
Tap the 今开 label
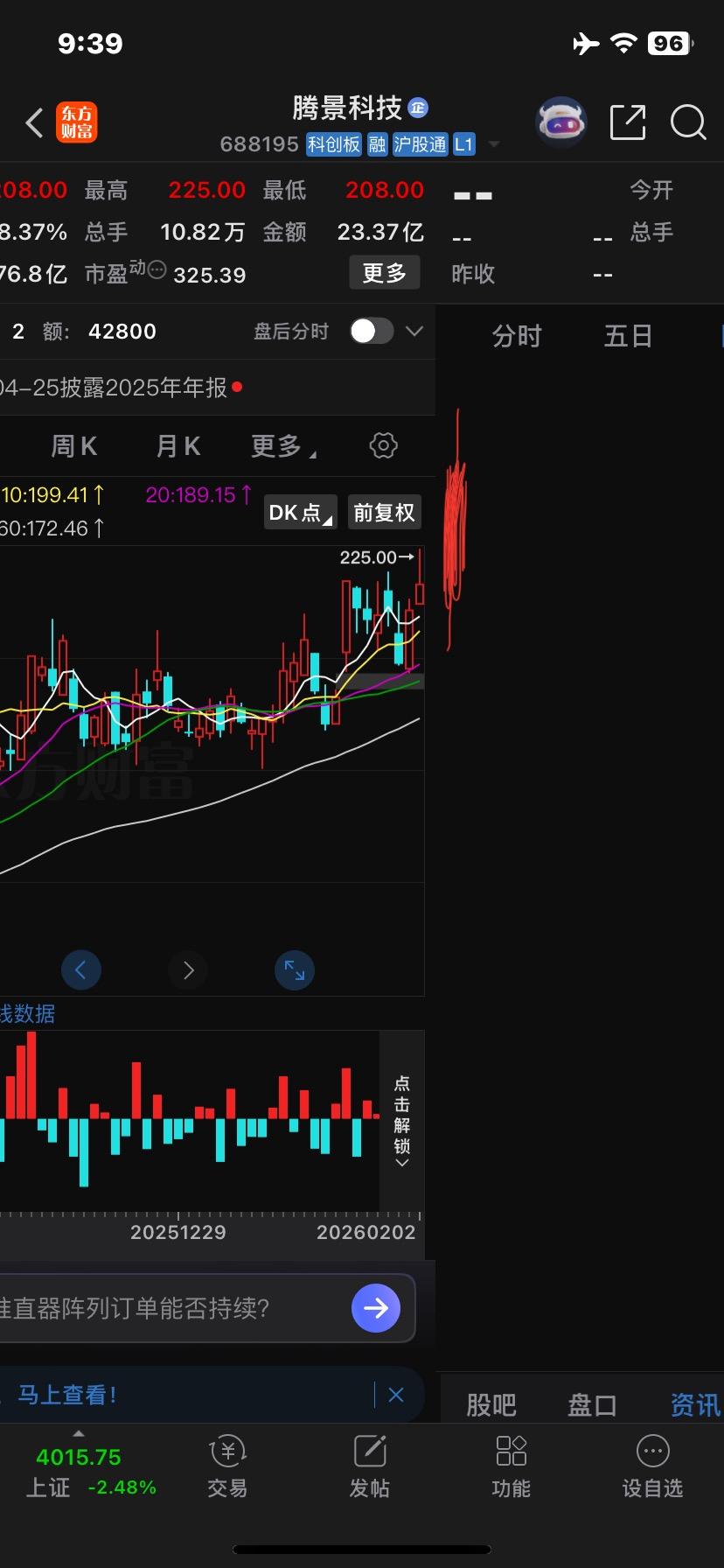tap(652, 190)
